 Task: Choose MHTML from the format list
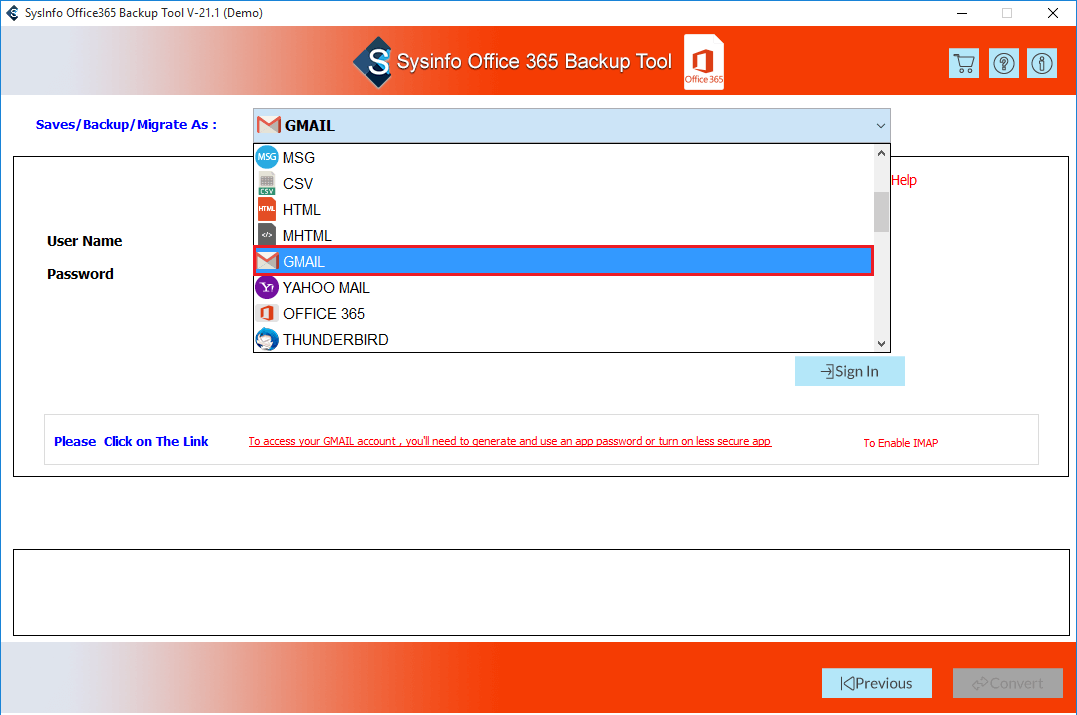[564, 236]
